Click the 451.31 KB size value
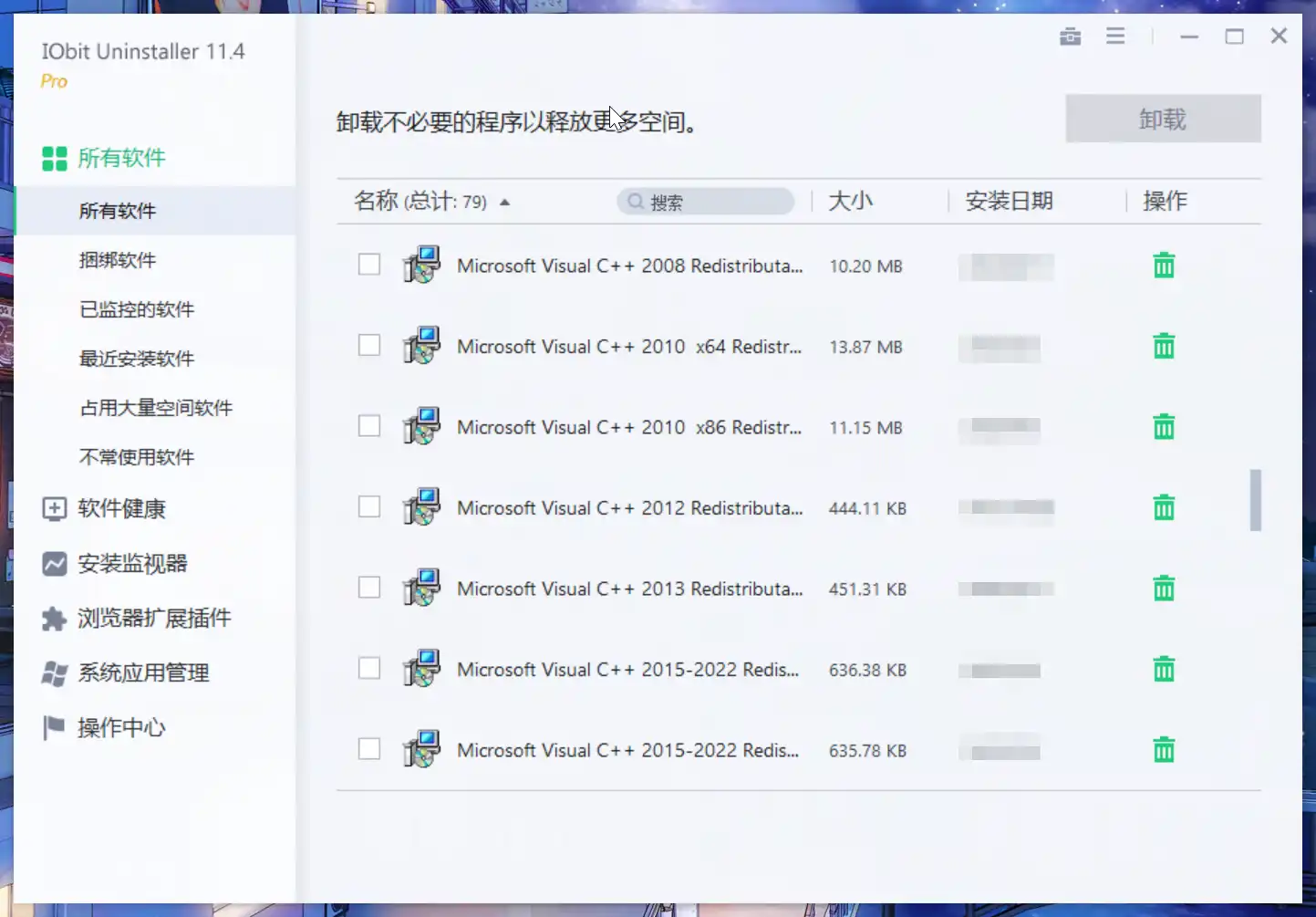The height and width of the screenshot is (917, 1316). 867,589
